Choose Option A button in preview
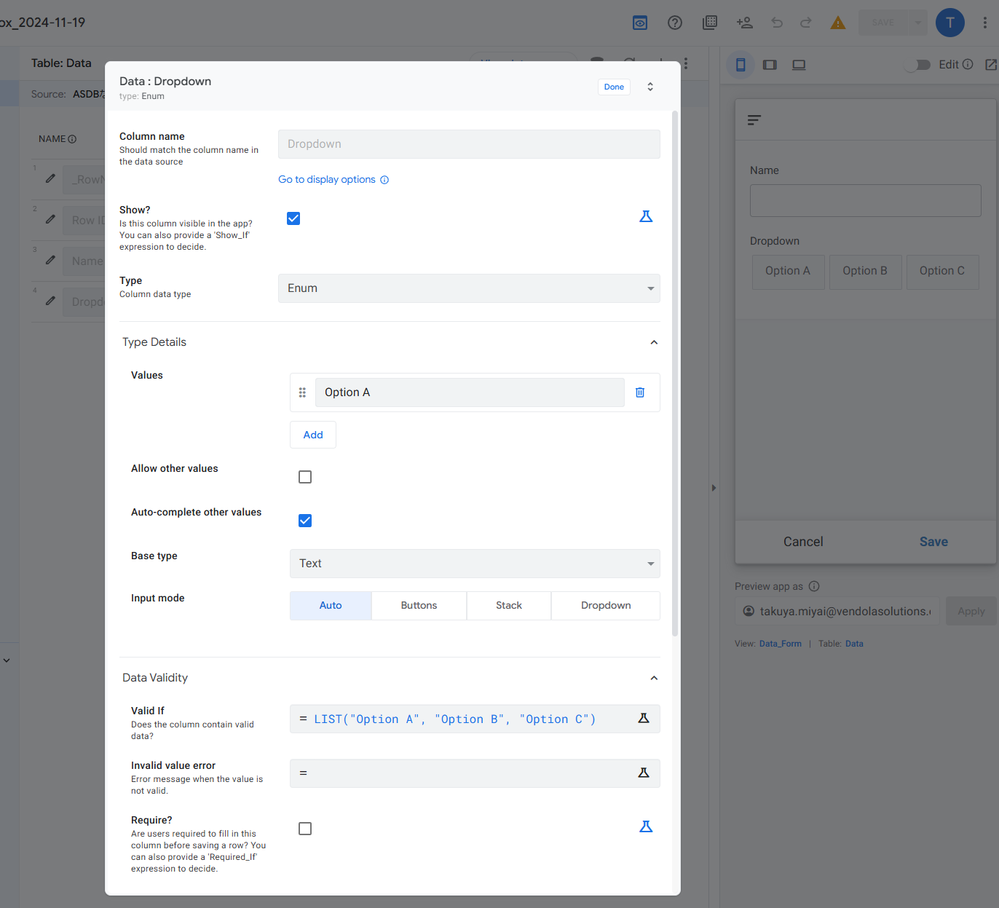The height and width of the screenshot is (908, 999). (788, 271)
